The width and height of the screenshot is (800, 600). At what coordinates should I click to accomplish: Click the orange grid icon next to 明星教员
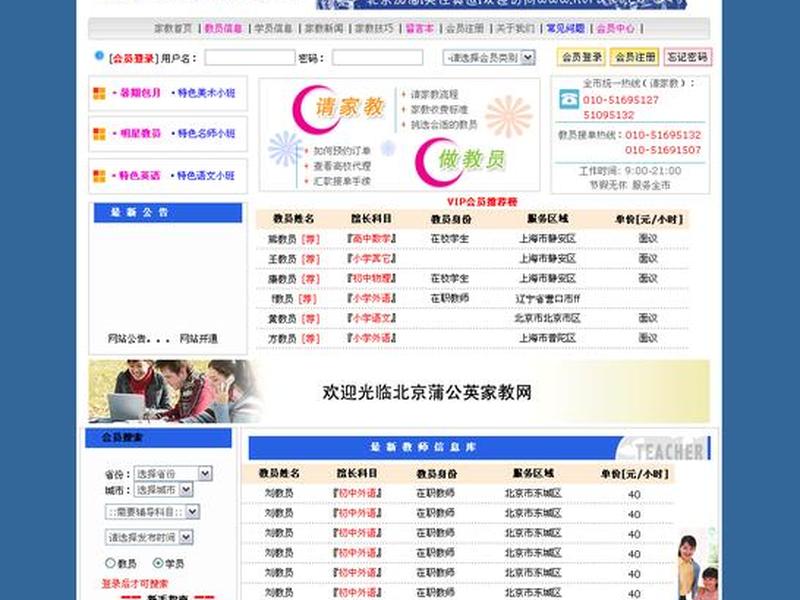(x=99, y=134)
